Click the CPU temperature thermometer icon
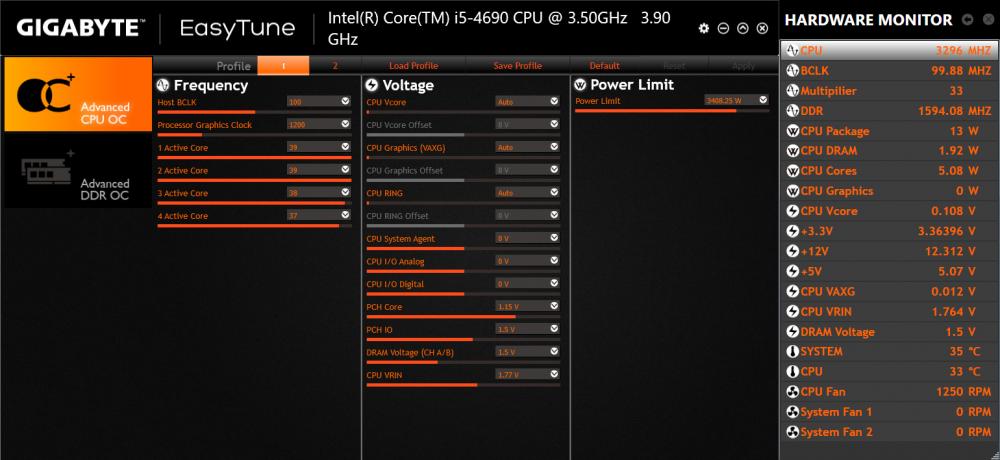The width and height of the screenshot is (1000, 460). (x=793, y=371)
